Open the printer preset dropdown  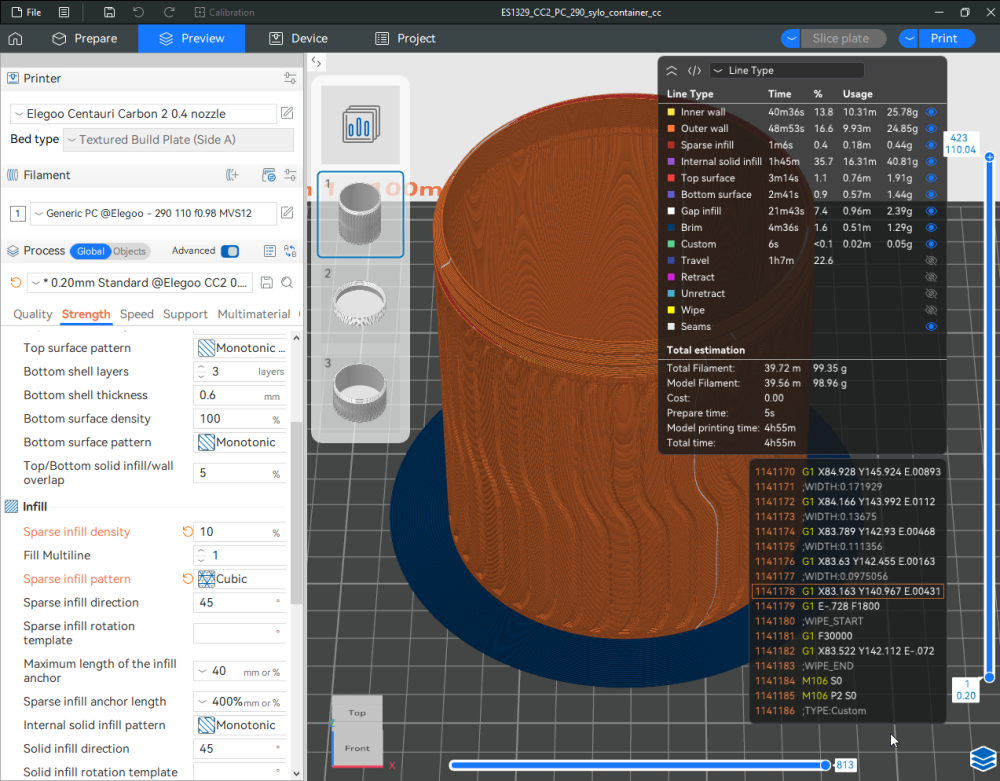pos(143,113)
